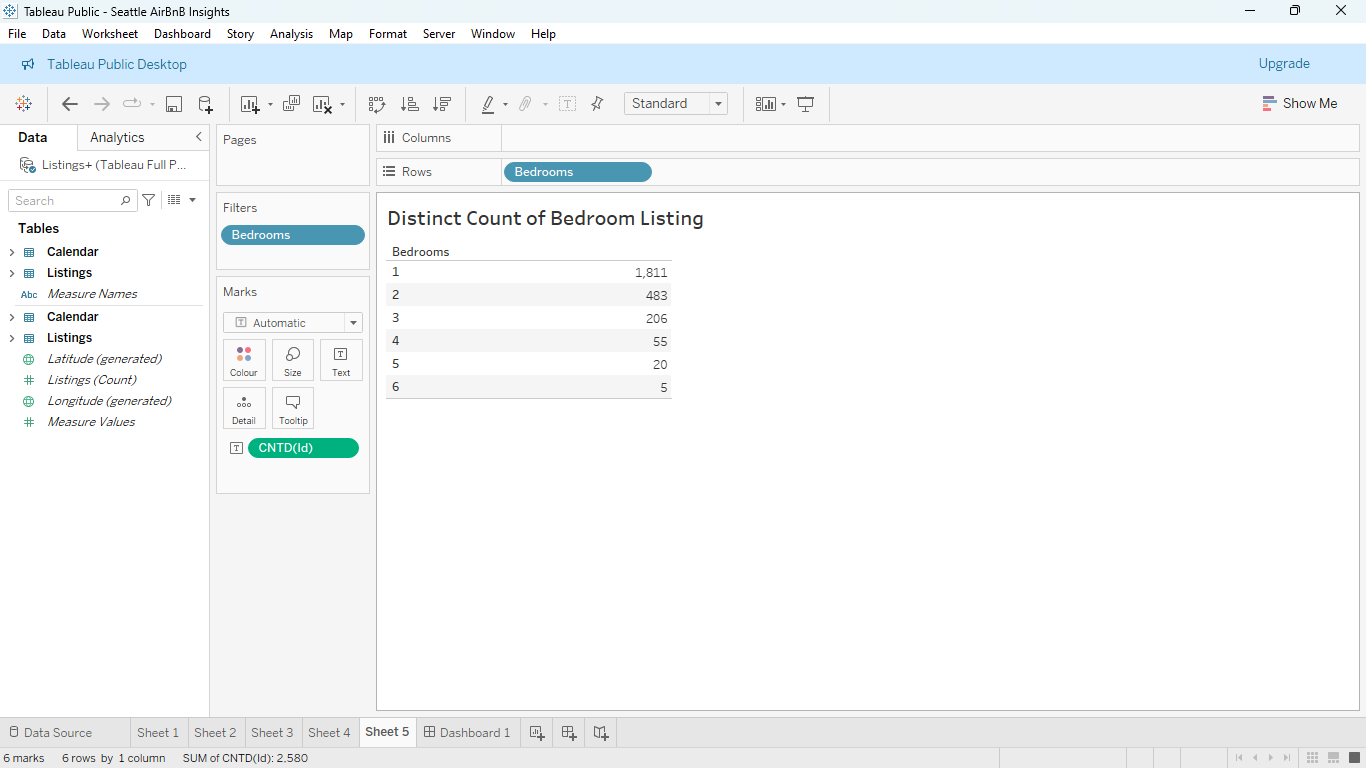
Task: Start Presentation Mode
Action: click(806, 104)
